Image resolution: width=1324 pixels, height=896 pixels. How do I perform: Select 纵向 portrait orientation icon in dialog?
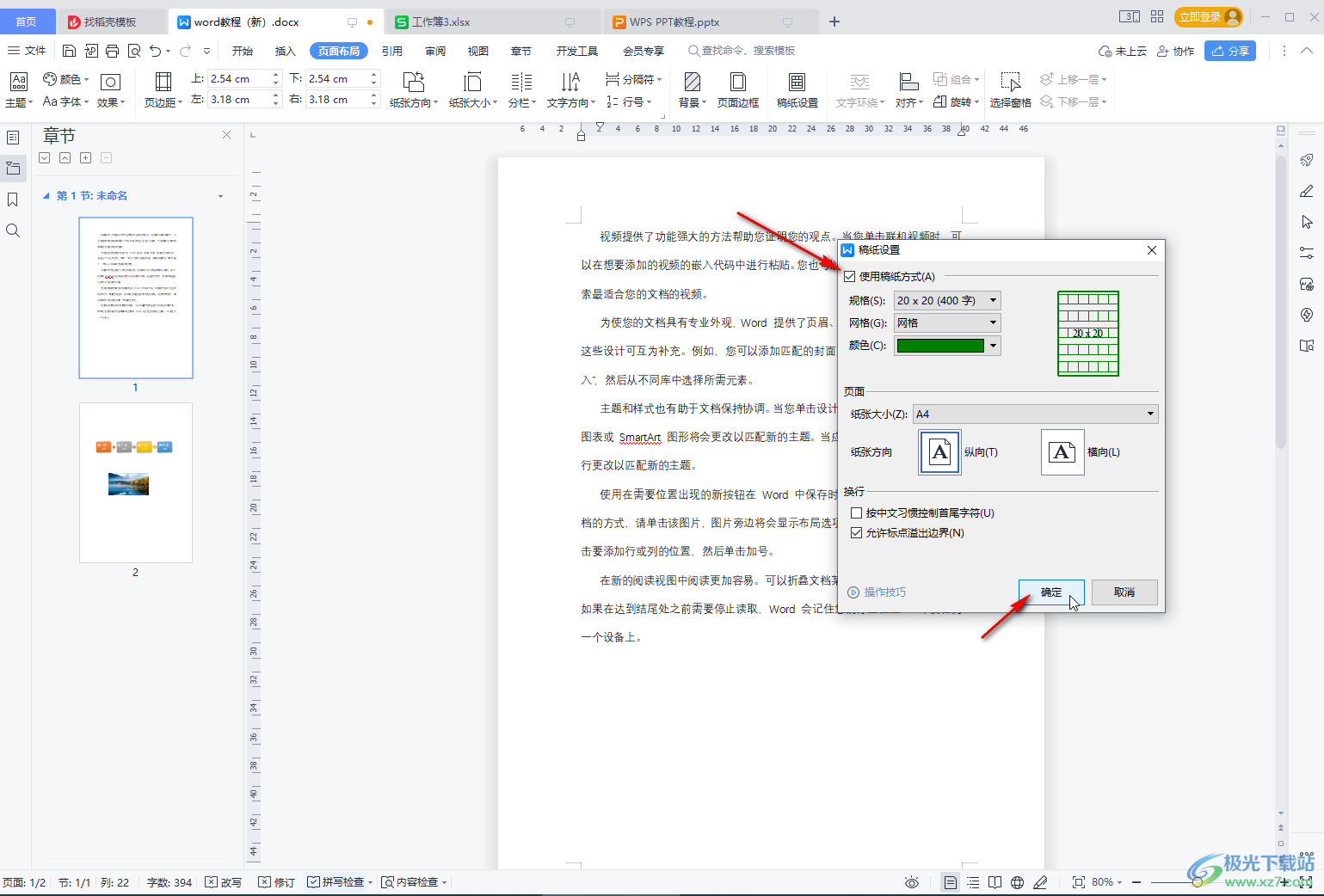point(940,452)
